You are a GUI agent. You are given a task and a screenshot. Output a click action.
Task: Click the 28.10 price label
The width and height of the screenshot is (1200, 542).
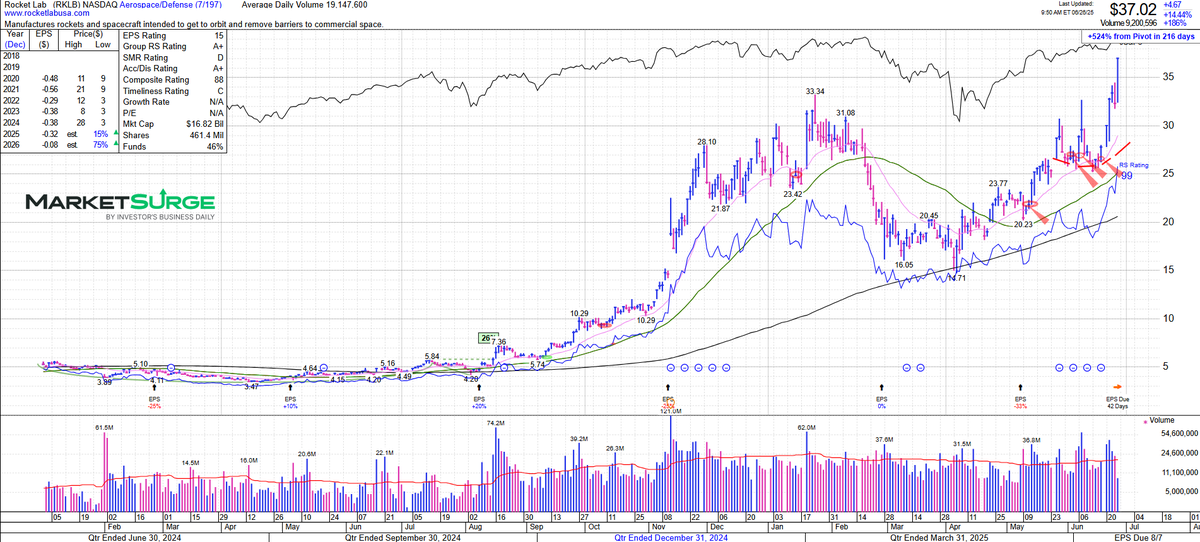point(708,142)
